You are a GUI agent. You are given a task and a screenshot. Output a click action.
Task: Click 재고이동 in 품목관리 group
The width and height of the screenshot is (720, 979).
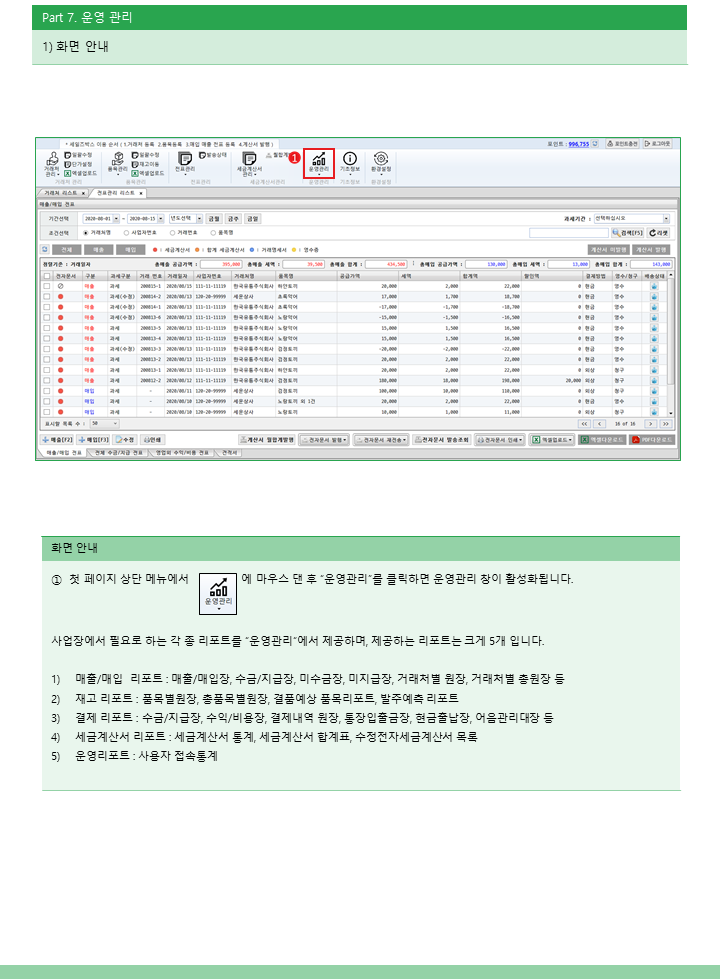(145, 164)
